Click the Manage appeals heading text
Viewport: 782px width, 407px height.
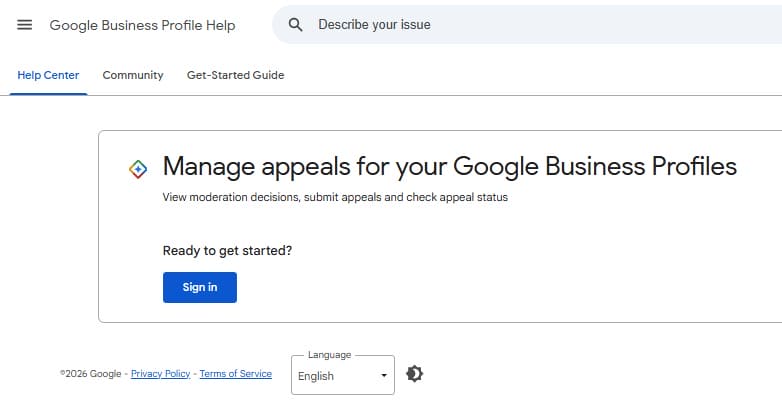[449, 167]
